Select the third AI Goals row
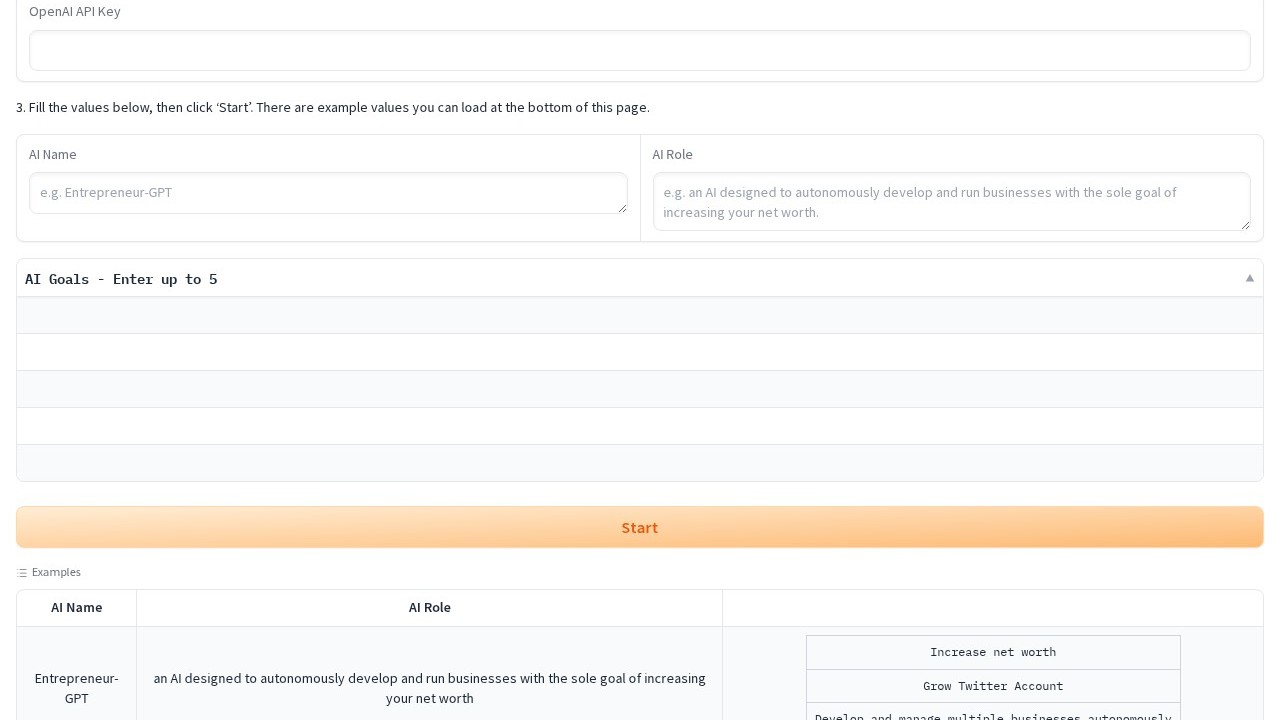Image resolution: width=1280 pixels, height=720 pixels. 639,389
